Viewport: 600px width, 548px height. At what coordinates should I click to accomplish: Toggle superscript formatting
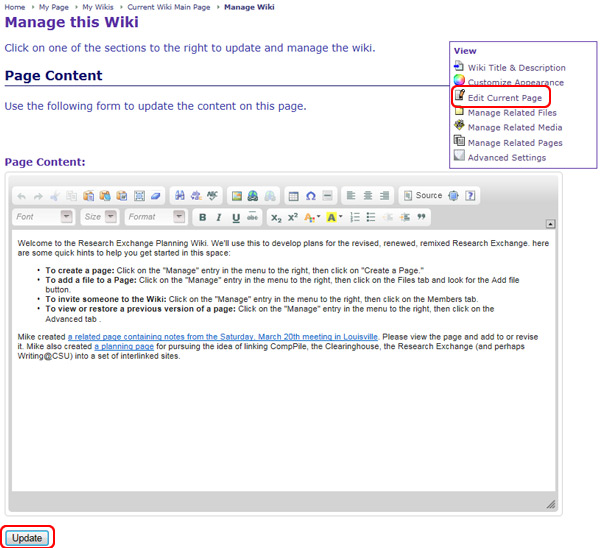pos(293,217)
